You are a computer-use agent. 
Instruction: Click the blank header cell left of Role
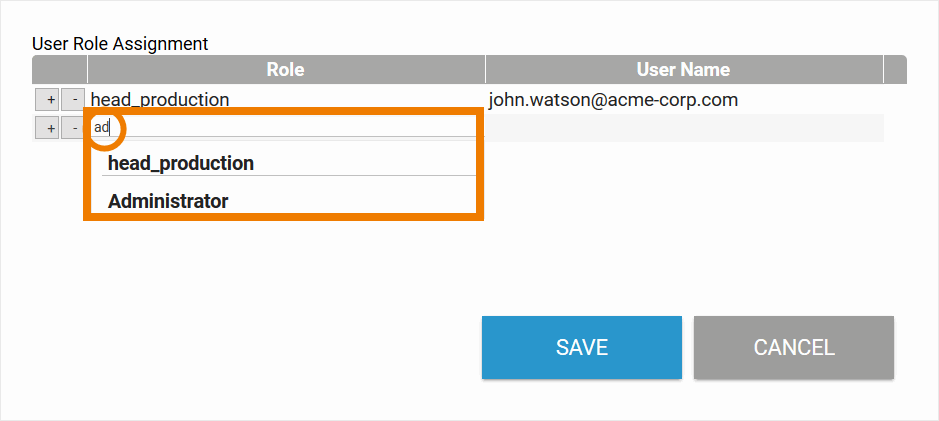(x=59, y=70)
